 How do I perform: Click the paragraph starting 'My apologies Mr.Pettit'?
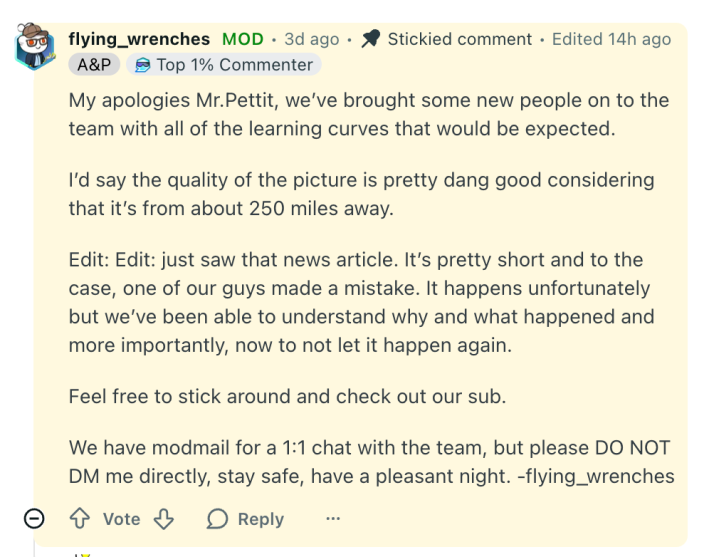click(x=368, y=114)
